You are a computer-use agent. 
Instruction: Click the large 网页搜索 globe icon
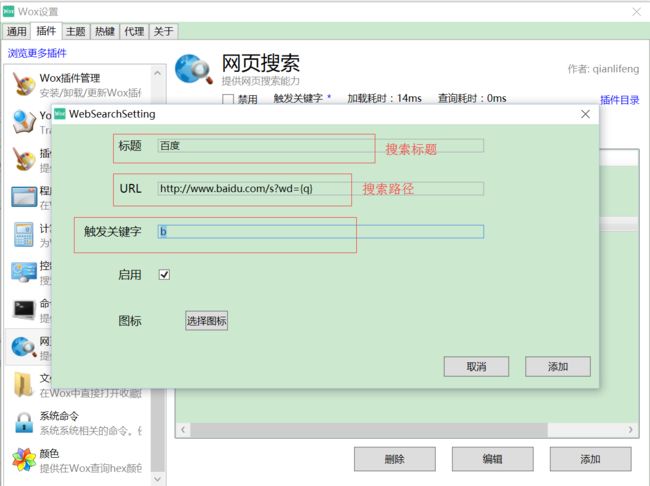coord(194,69)
